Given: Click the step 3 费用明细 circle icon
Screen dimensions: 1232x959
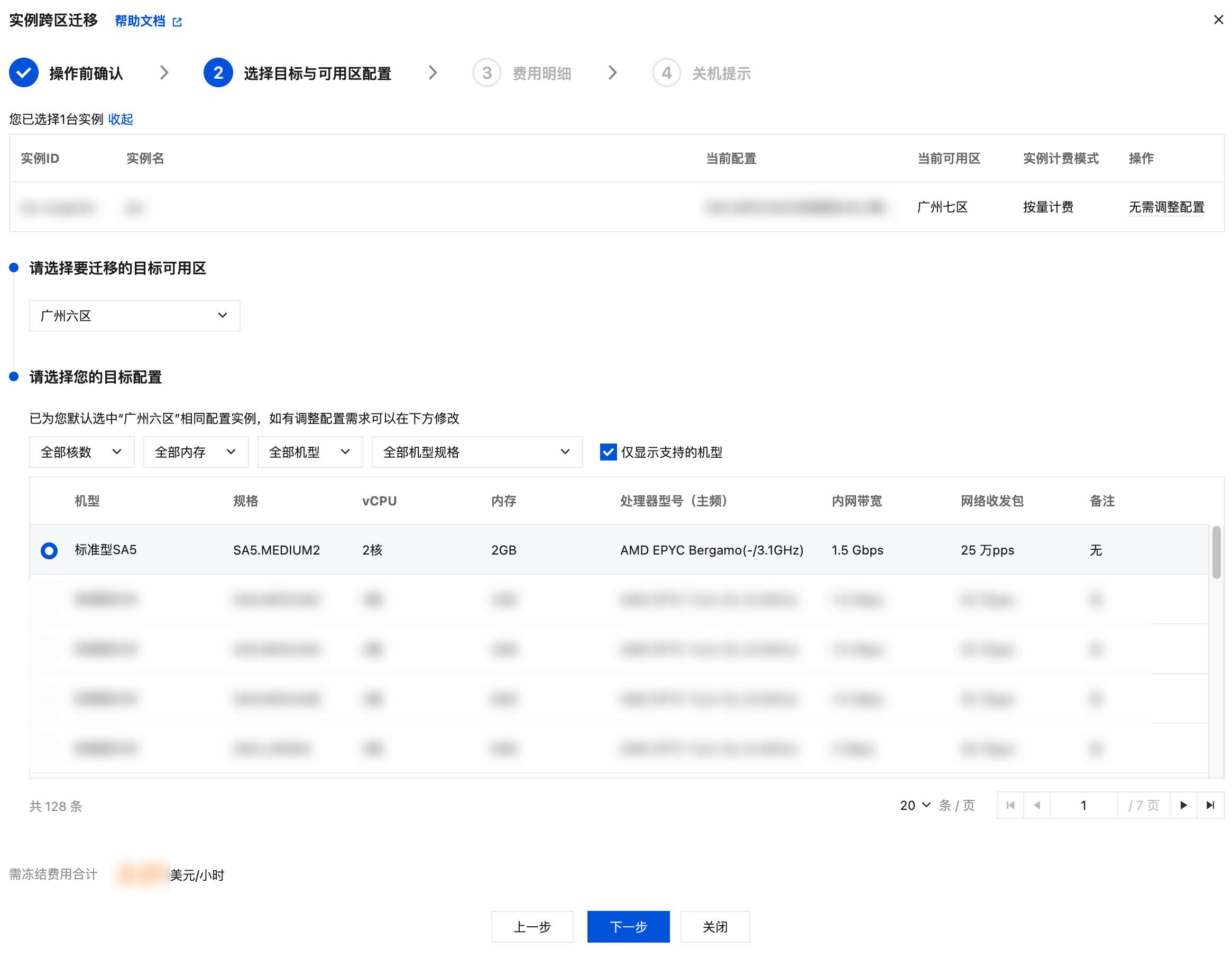Looking at the screenshot, I should [486, 73].
